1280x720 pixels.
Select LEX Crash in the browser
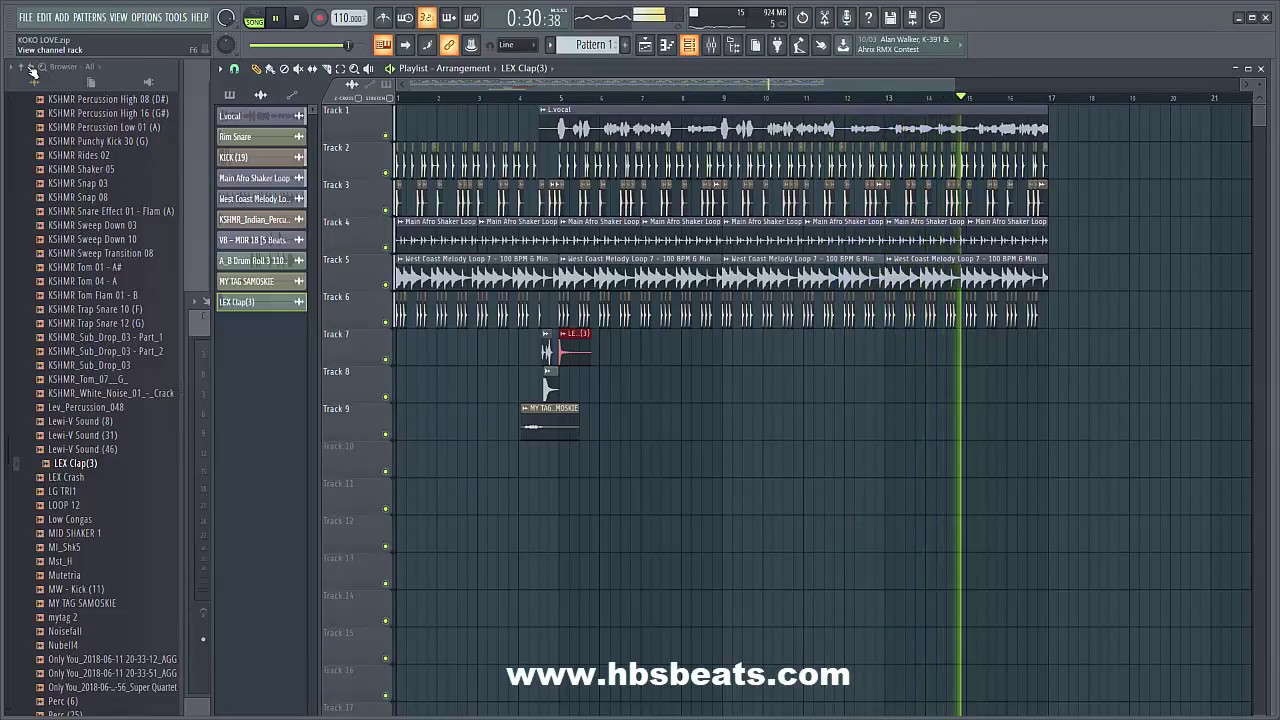[66, 477]
